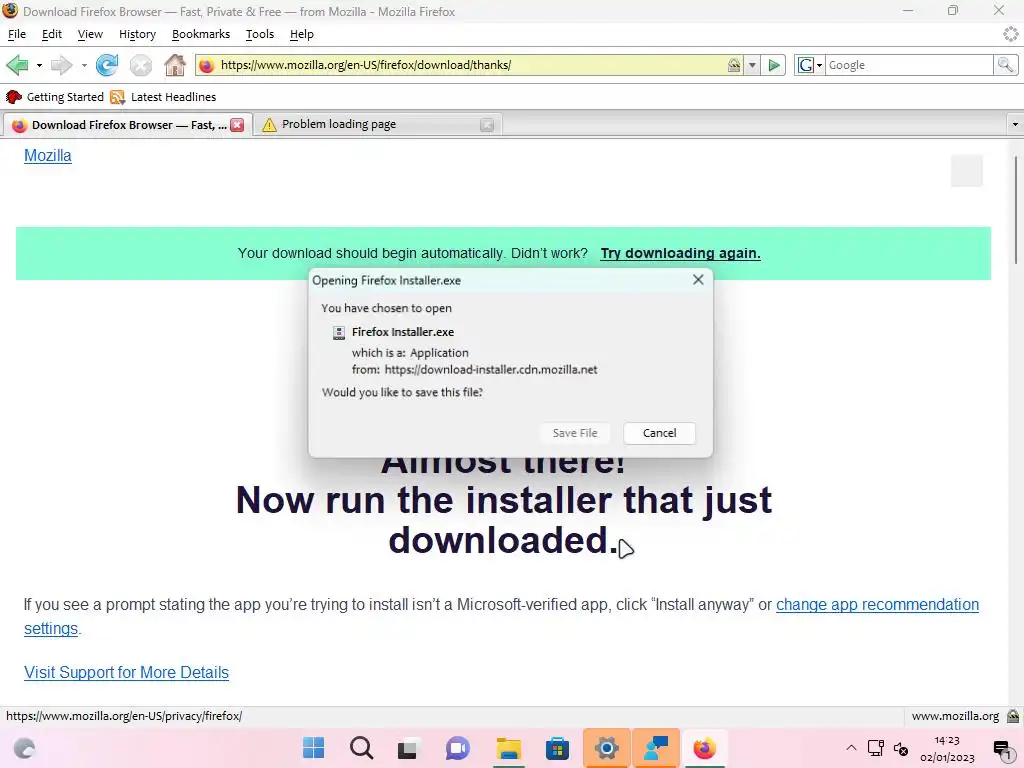Click the Forward arrow button
This screenshot has width=1024, height=768.
(x=61, y=65)
